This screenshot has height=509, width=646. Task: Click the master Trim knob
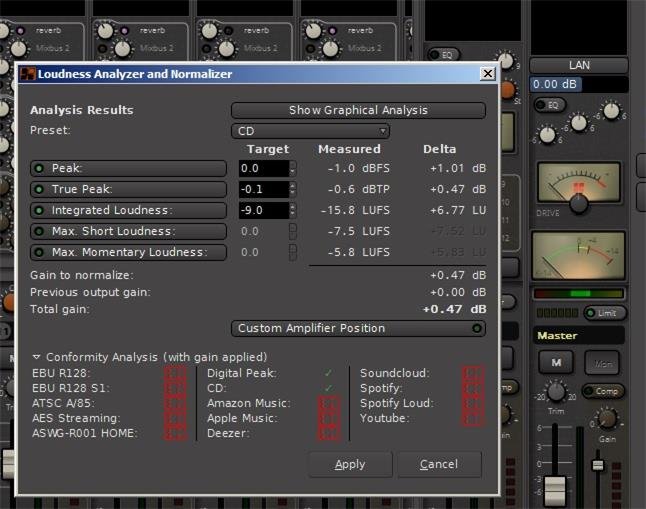click(556, 391)
